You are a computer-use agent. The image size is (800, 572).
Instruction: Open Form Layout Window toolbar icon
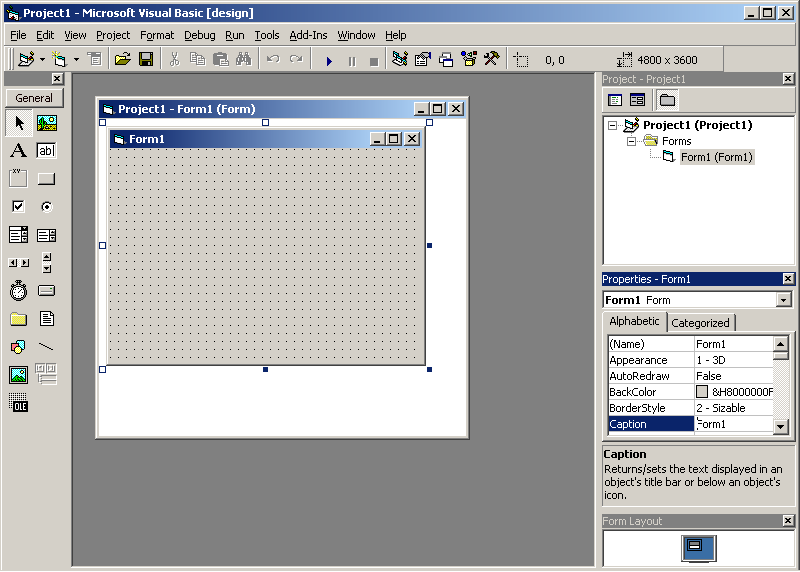point(446,60)
